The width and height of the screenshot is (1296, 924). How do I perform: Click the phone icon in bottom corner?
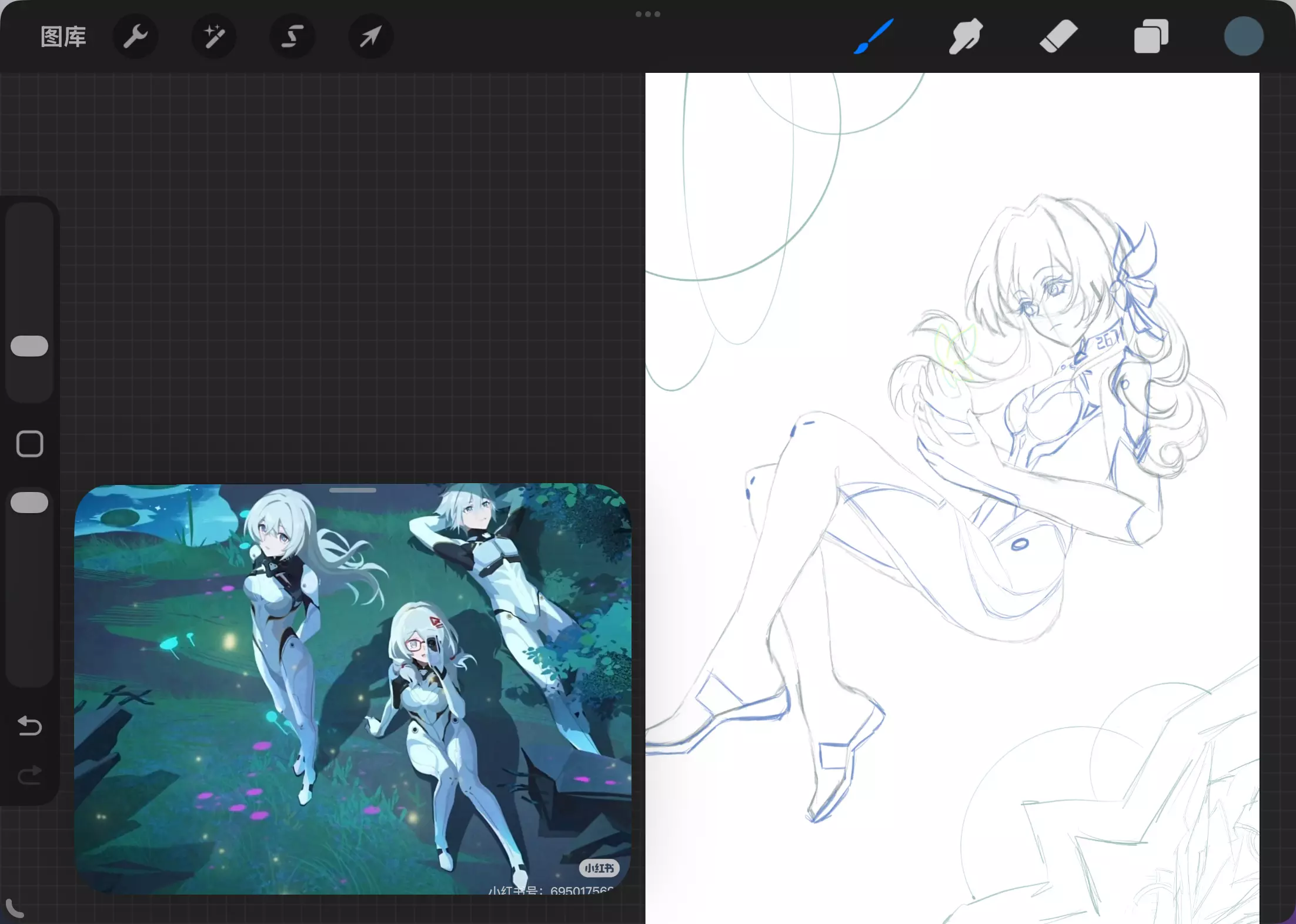coord(14,908)
